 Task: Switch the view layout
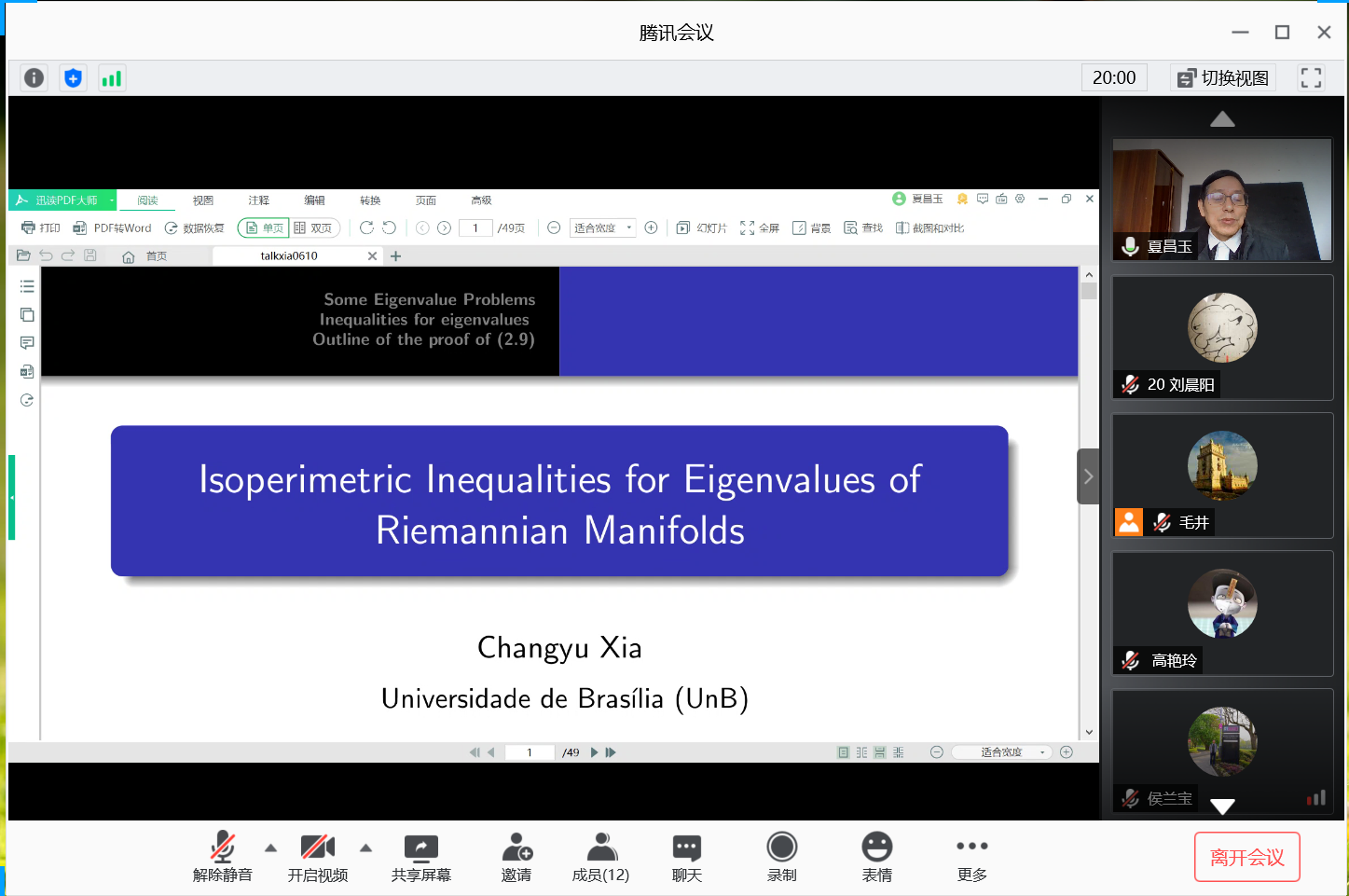1223,78
